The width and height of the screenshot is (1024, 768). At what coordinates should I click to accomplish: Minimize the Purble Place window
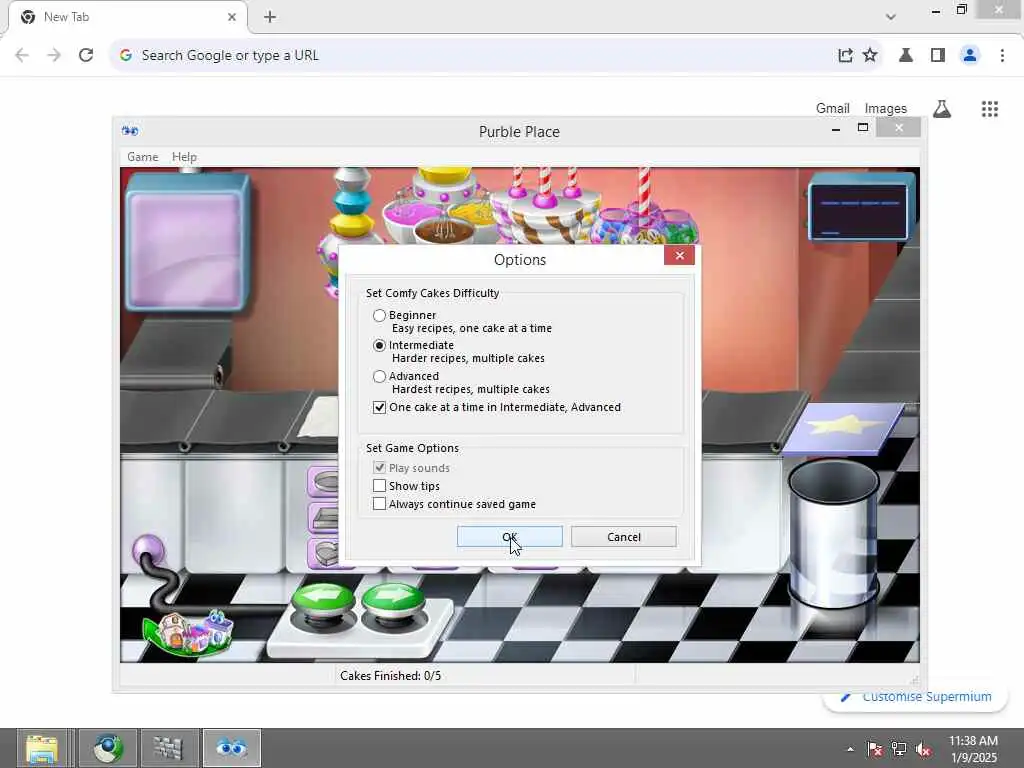click(x=836, y=129)
